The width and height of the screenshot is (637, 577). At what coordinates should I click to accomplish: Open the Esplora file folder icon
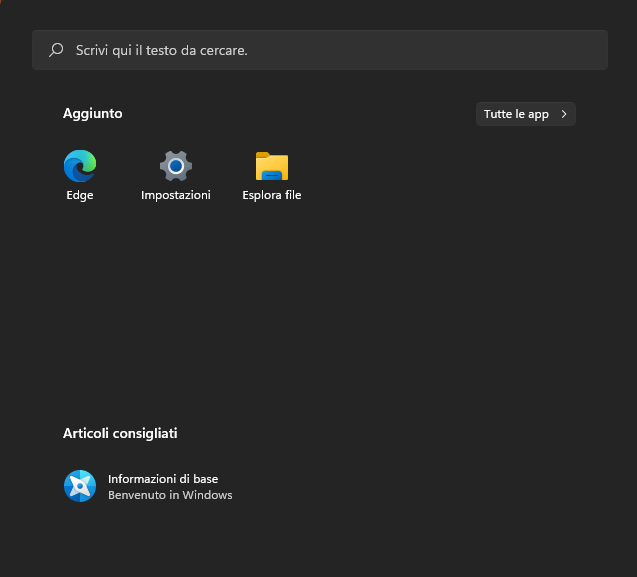click(272, 166)
